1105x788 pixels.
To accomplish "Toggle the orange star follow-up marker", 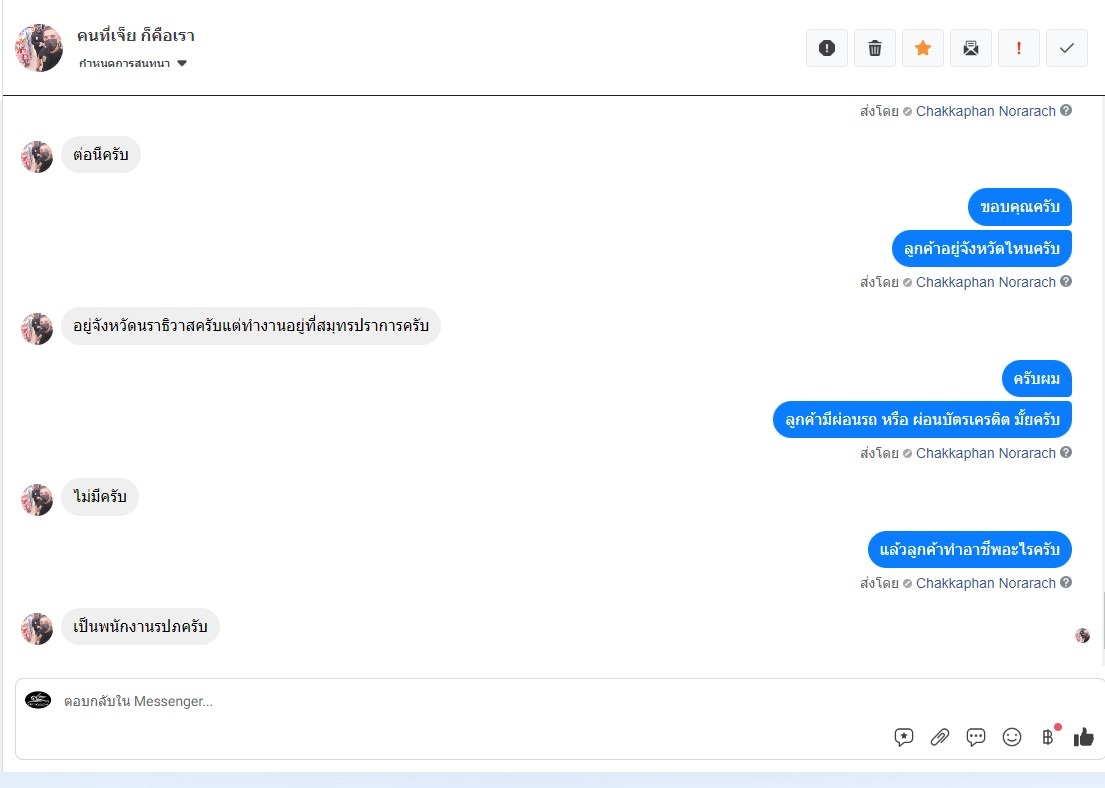I will [x=922, y=48].
